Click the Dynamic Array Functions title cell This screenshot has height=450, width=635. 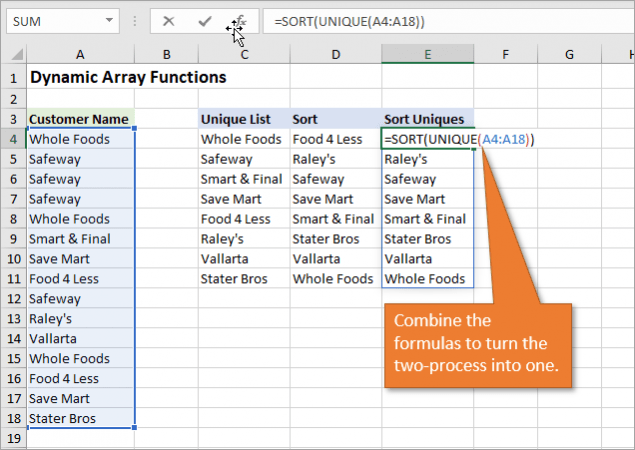pos(128,77)
